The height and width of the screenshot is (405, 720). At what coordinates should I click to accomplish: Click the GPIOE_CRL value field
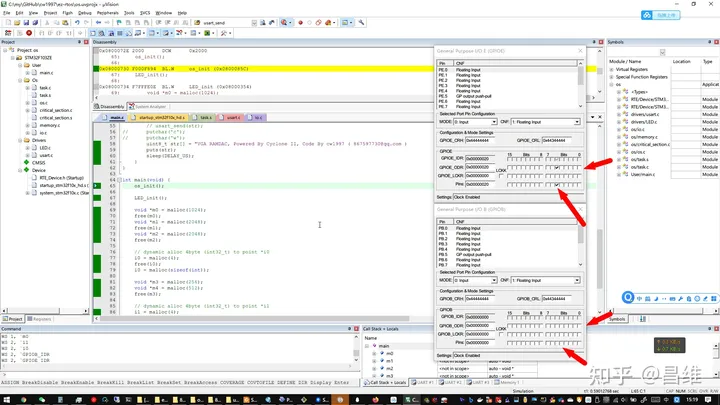coord(557,141)
